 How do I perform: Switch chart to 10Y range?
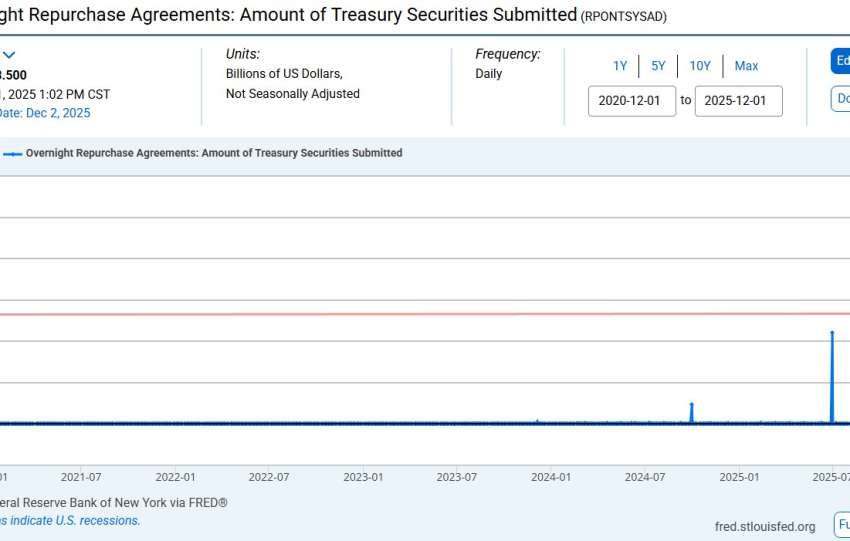(699, 66)
